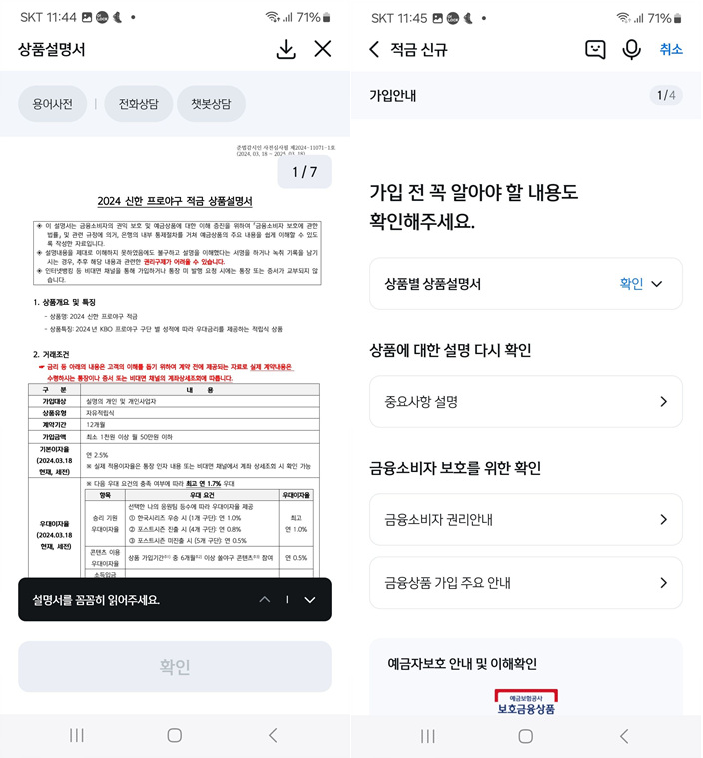Tap right phone's home navigation button
Image resolution: width=703 pixels, height=758 pixels.
click(526, 736)
